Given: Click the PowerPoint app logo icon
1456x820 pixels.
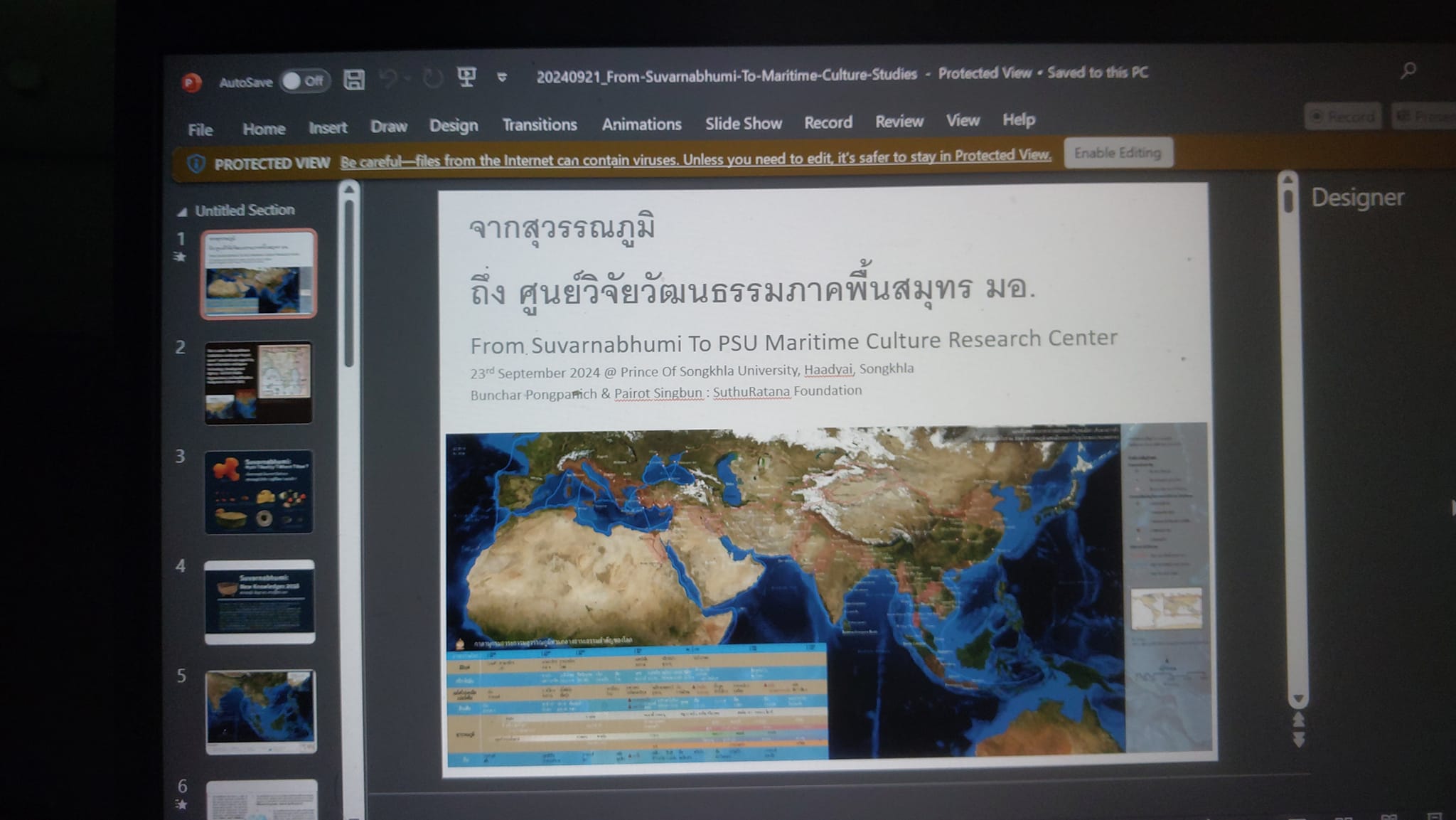Looking at the screenshot, I should (191, 83).
